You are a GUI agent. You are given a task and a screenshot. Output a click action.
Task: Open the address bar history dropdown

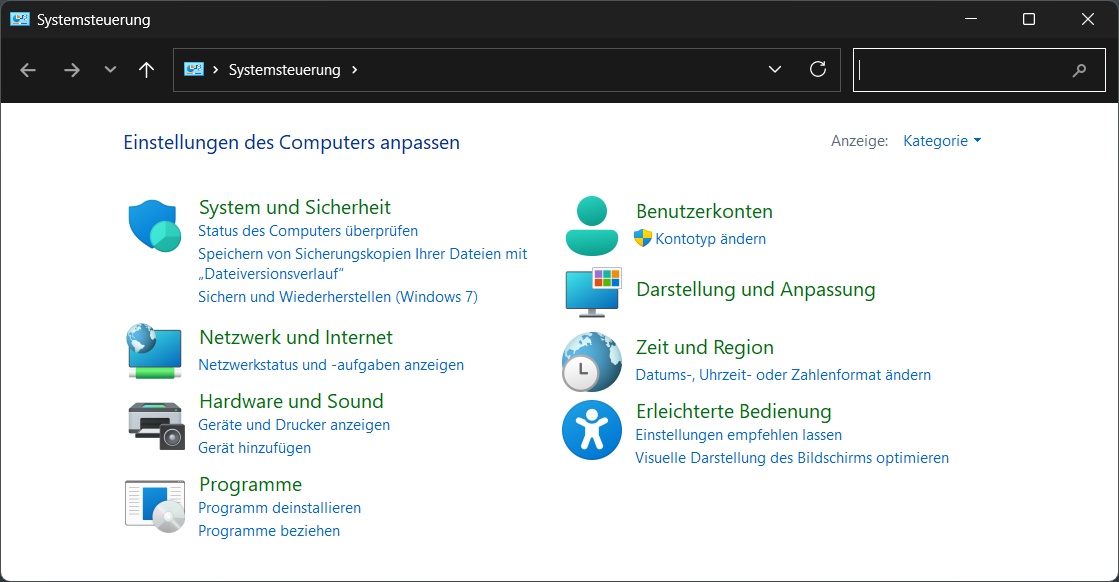pos(774,70)
